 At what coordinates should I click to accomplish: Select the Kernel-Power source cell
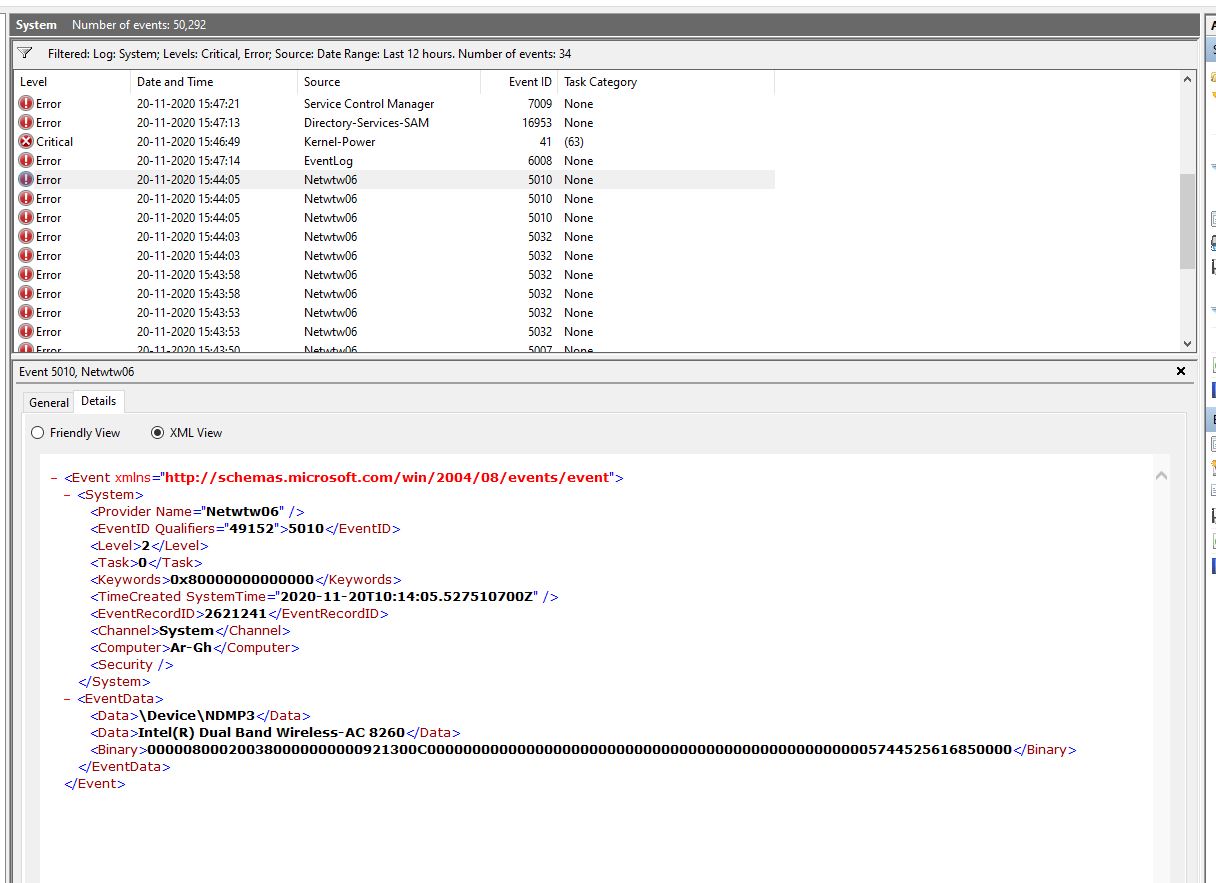tap(339, 142)
